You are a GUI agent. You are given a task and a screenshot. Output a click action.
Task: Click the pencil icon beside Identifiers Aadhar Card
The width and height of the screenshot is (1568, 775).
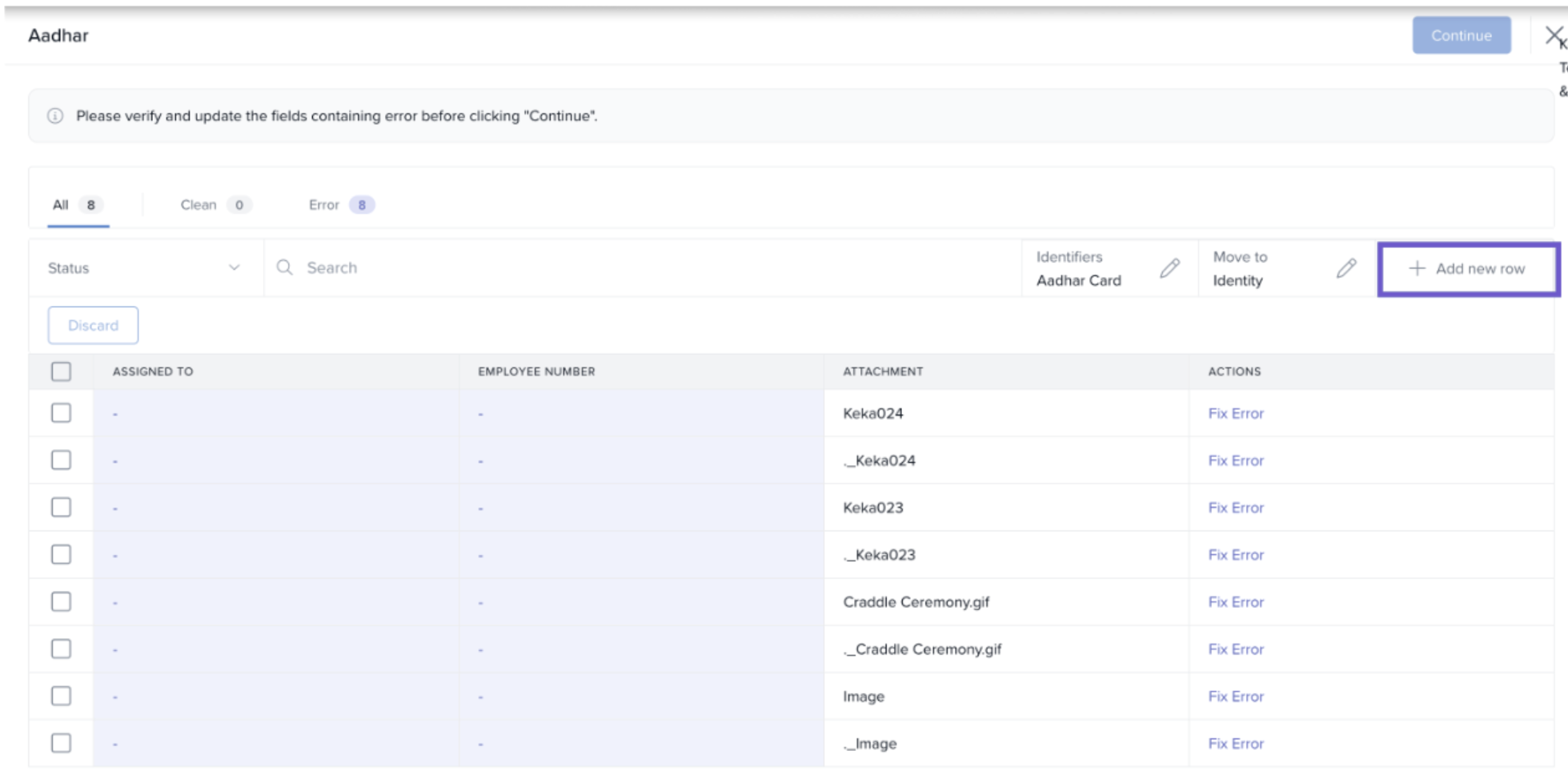click(x=1169, y=268)
